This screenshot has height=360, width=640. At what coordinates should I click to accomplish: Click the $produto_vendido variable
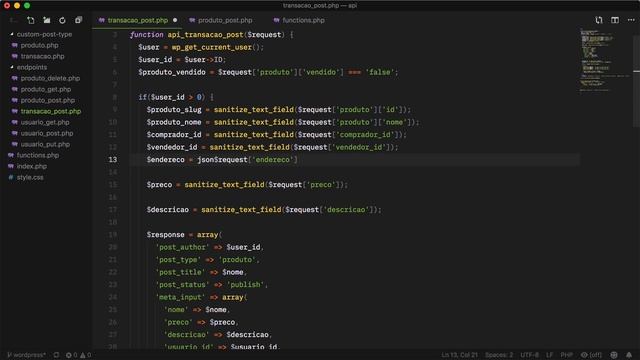click(x=172, y=72)
